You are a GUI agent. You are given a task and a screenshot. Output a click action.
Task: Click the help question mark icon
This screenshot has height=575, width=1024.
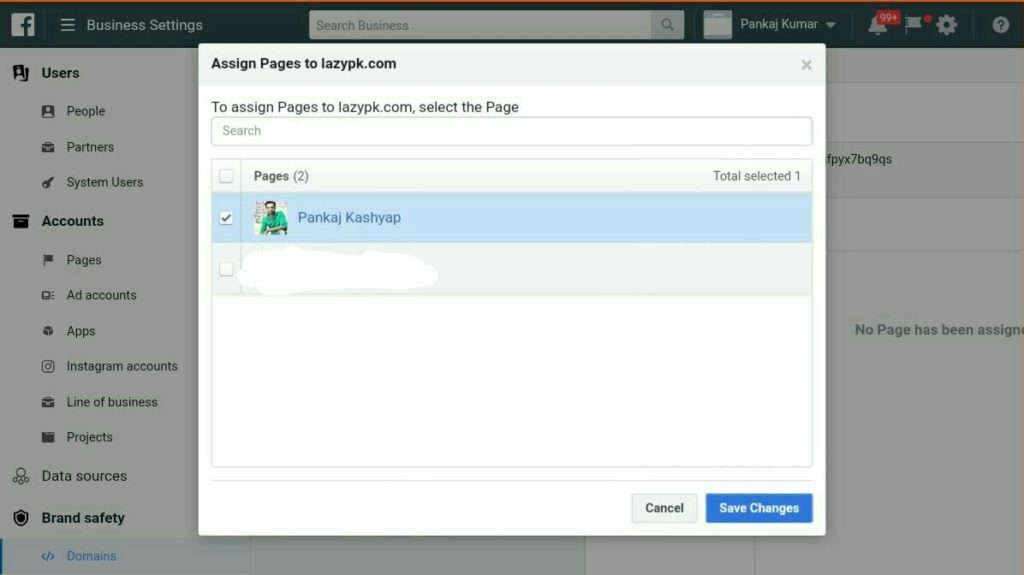click(x=1000, y=25)
